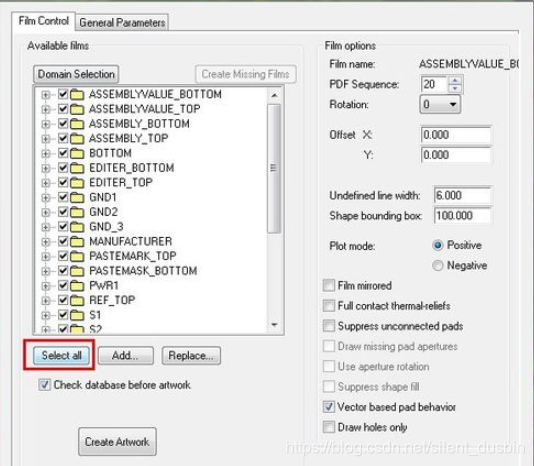Screen dimensions: 534x466
Task: Click the Domain Selection button
Action: [x=76, y=74]
